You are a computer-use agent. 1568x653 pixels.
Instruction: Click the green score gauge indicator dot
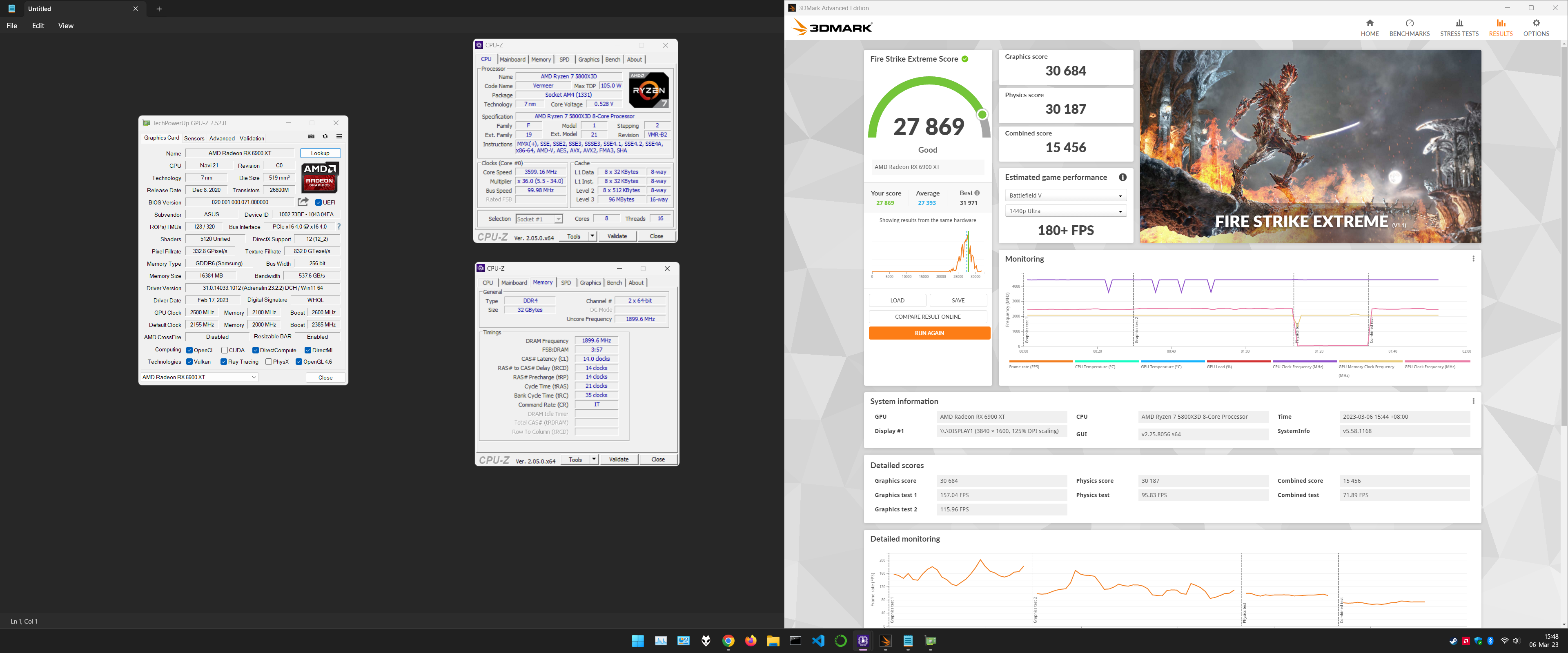[982, 114]
